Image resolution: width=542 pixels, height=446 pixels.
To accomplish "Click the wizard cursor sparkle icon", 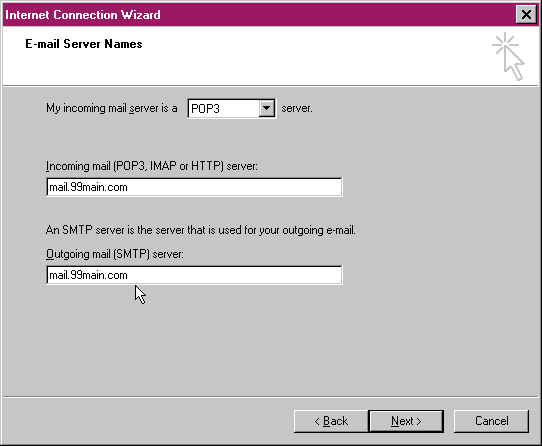I will pos(508,57).
